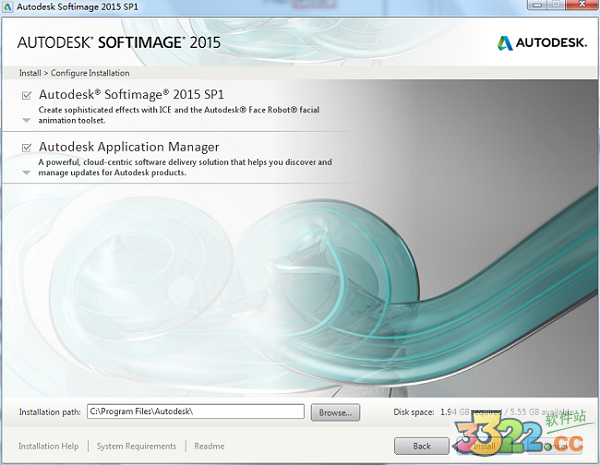The width and height of the screenshot is (600, 465).
Task: Open the Installation Help link
Action: 49,446
